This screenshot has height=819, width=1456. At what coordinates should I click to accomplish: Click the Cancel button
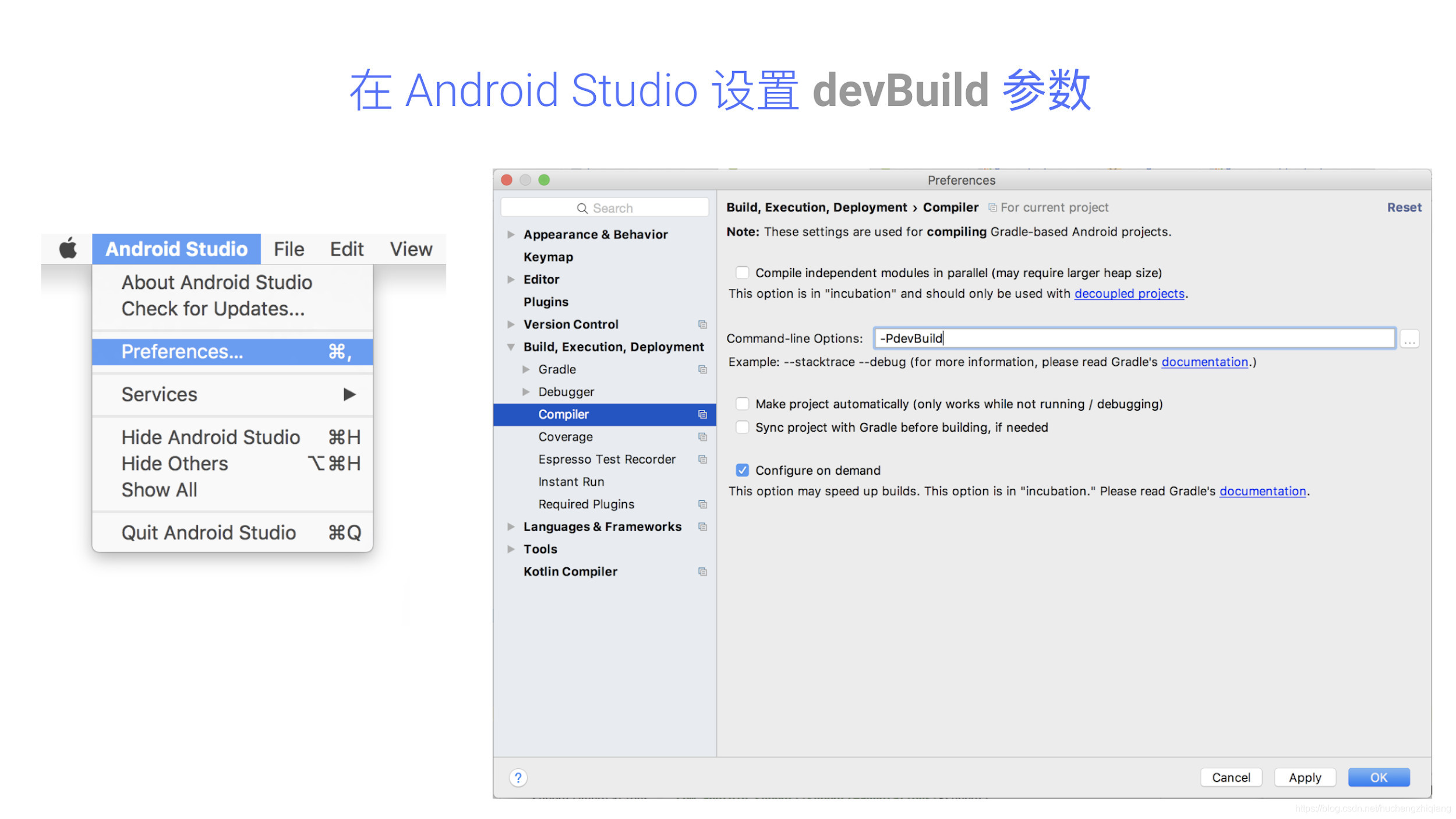1231,778
